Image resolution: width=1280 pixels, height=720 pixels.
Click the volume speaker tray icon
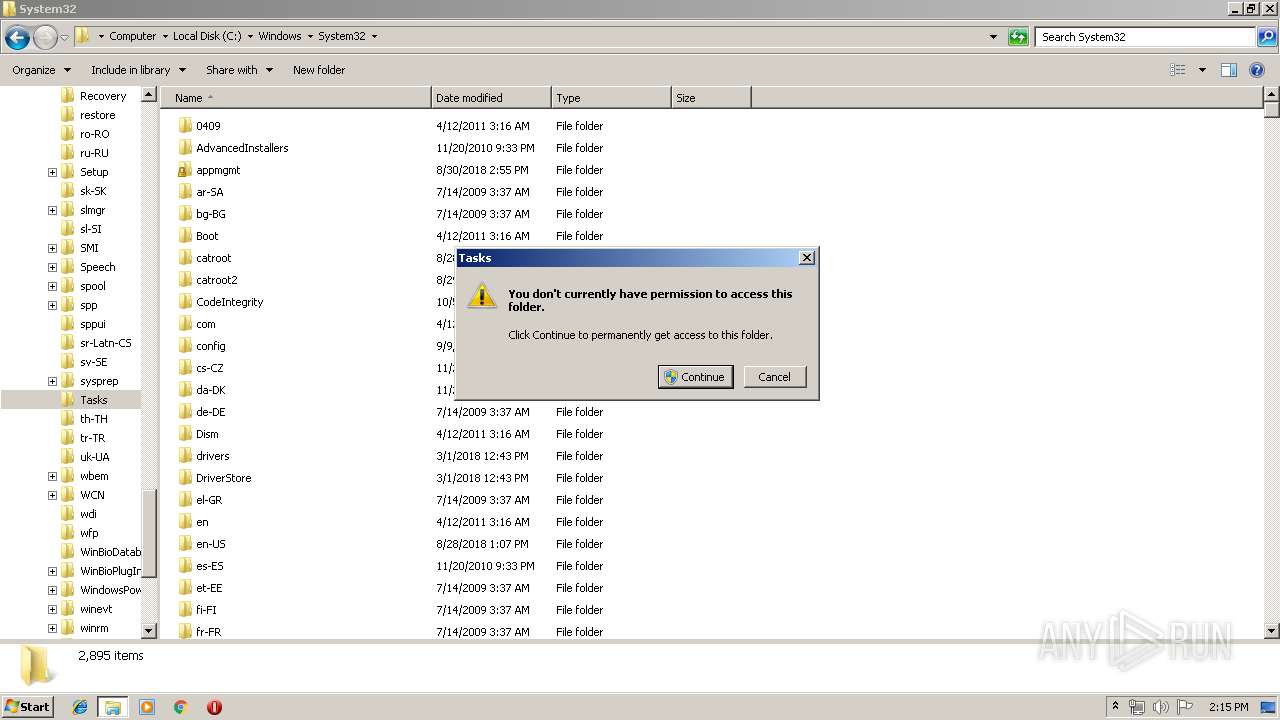click(x=1160, y=707)
